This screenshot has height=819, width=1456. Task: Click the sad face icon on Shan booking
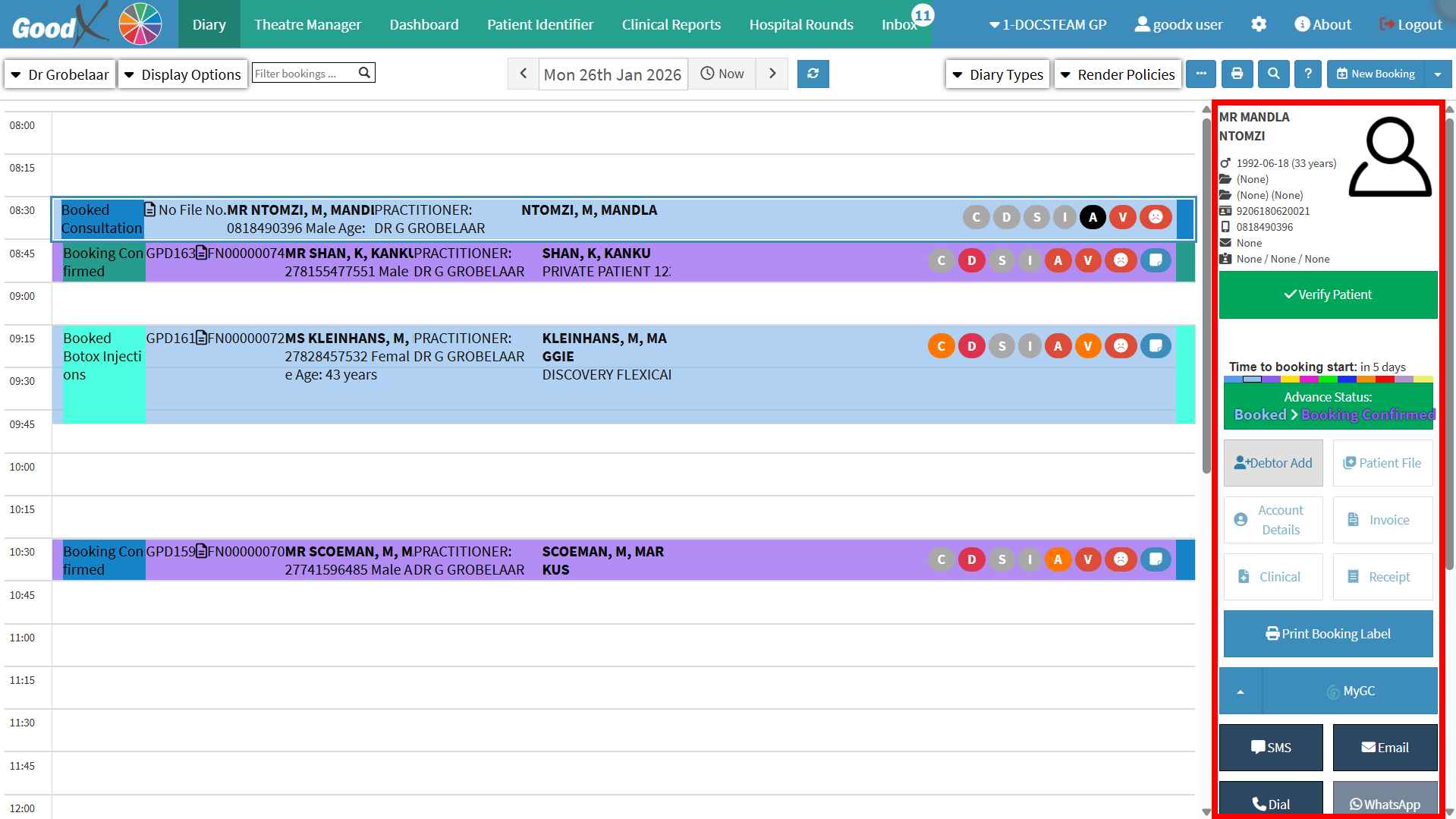pos(1121,260)
